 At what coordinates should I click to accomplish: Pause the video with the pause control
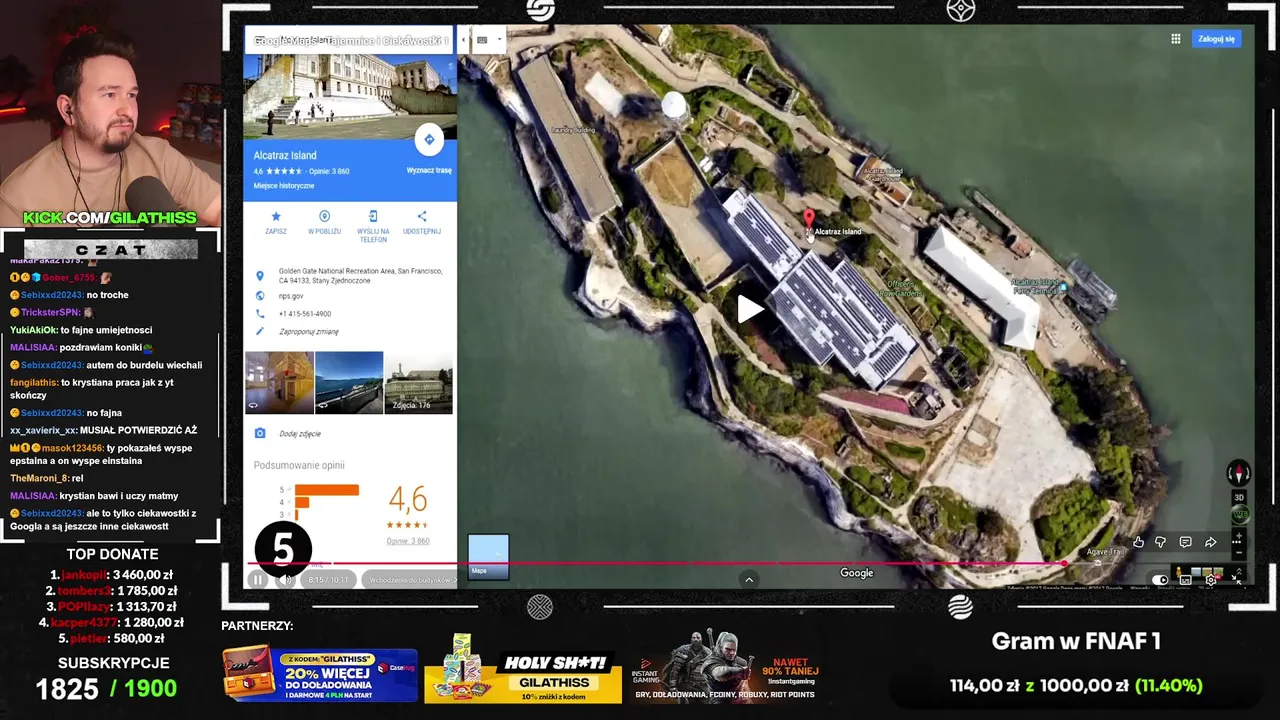(258, 579)
